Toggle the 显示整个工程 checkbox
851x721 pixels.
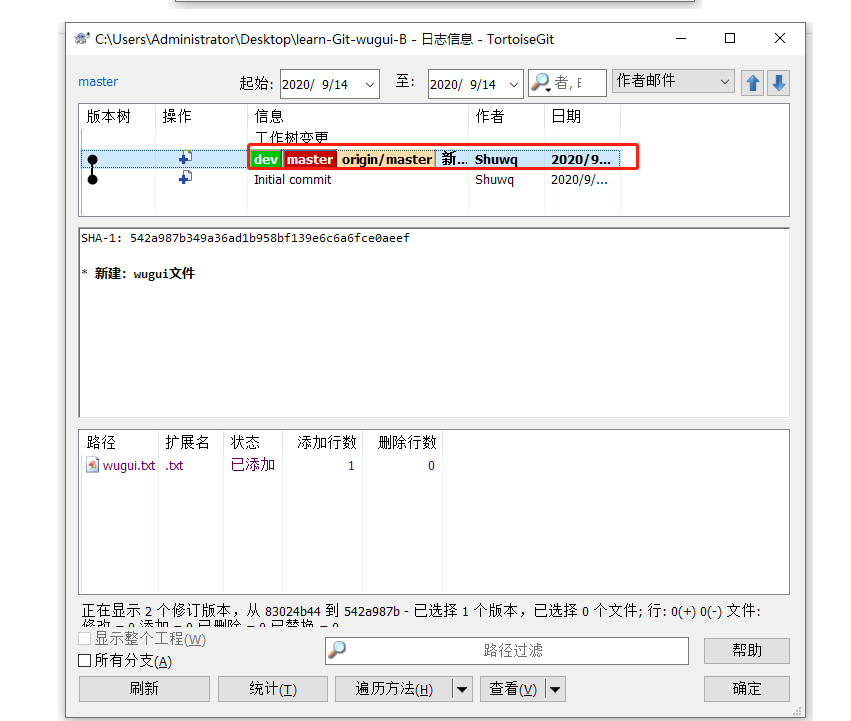point(85,638)
